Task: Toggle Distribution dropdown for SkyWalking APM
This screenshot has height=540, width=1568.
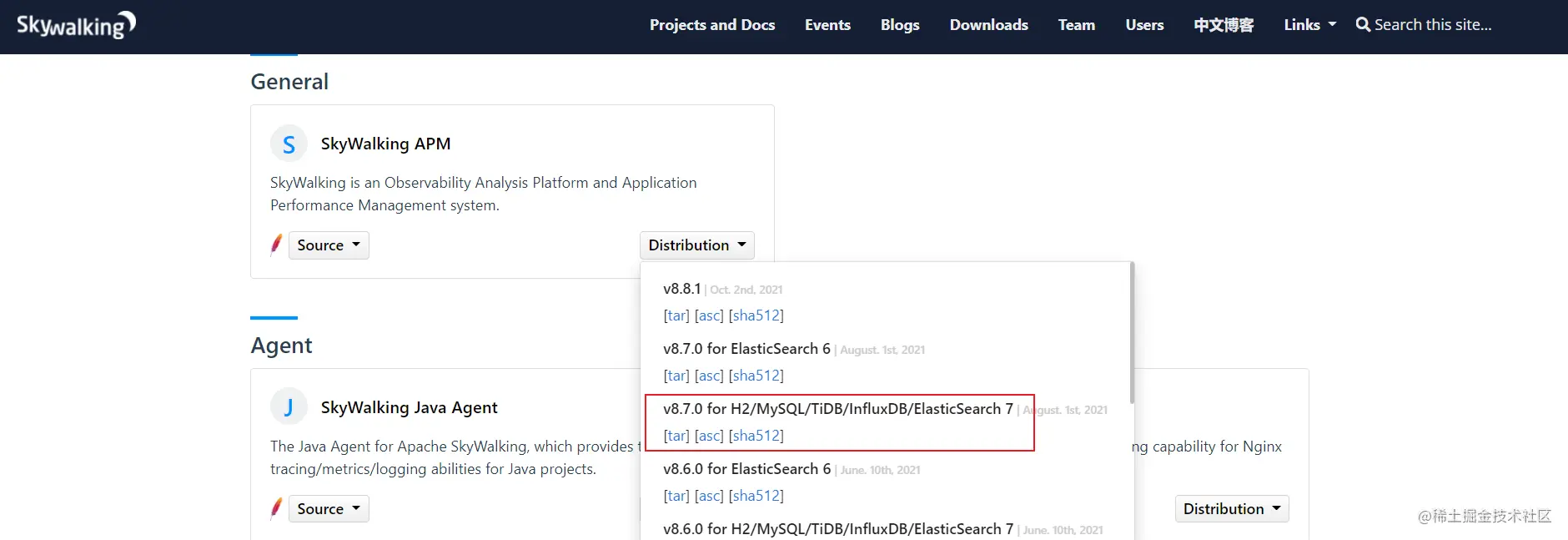Action: (697, 245)
